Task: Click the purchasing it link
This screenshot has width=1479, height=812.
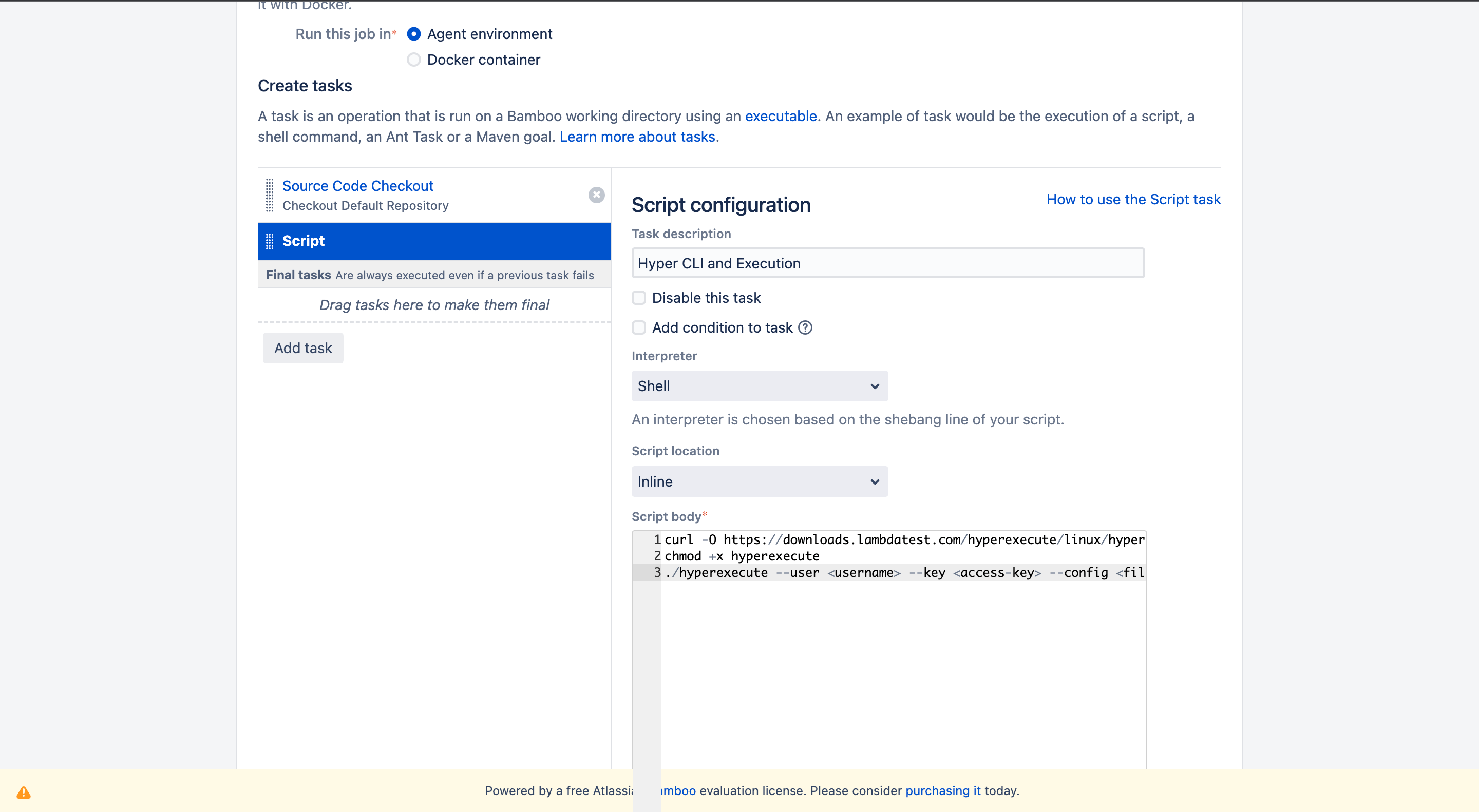Action: tap(942, 791)
